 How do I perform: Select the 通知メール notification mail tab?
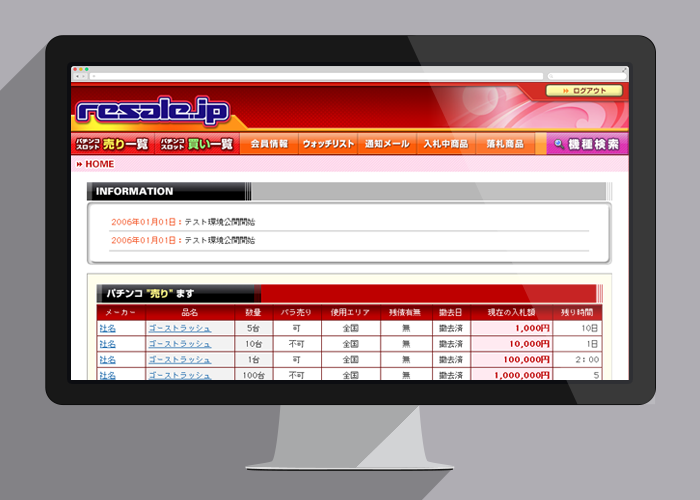[387, 144]
